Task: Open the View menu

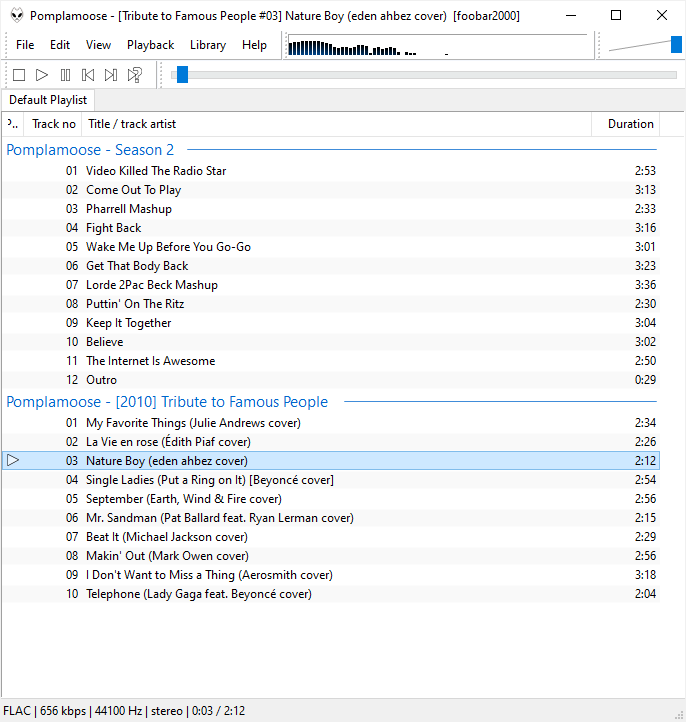Action: pos(98,45)
